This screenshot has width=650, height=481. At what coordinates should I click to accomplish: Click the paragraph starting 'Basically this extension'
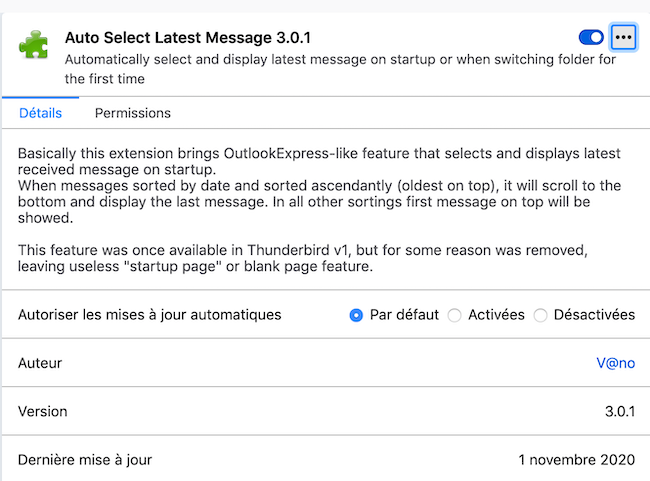(320, 162)
